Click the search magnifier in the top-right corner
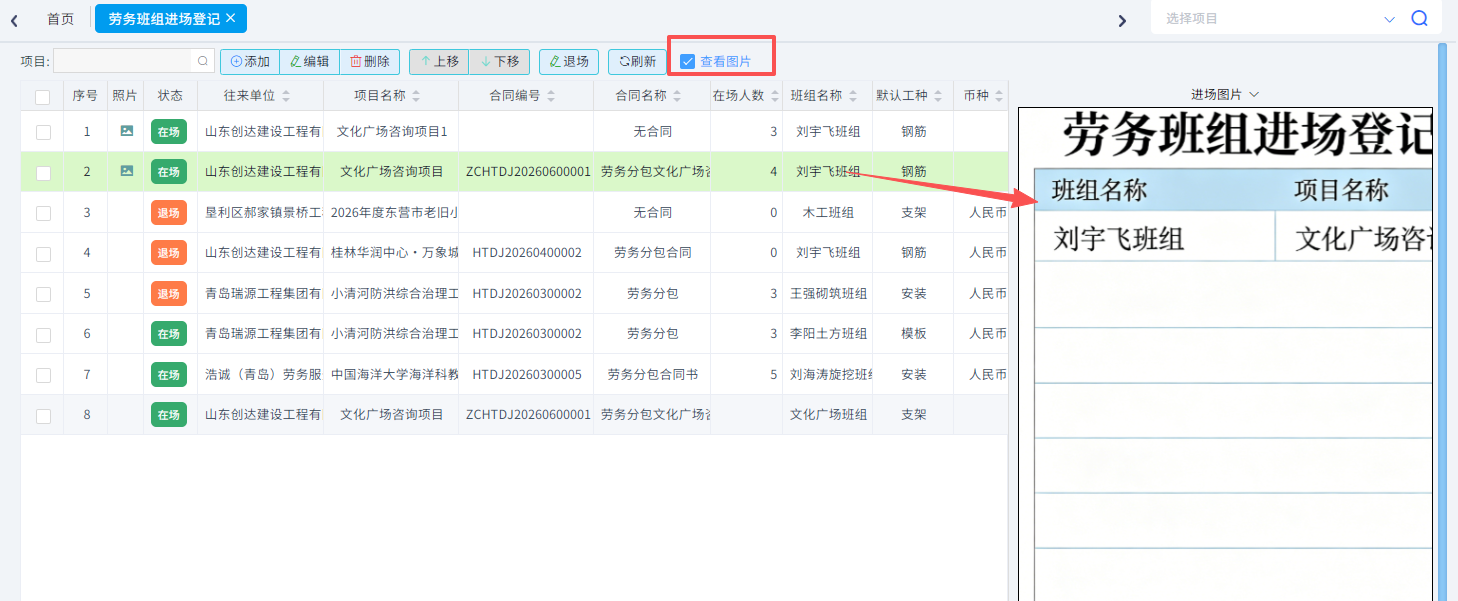 (x=1419, y=18)
